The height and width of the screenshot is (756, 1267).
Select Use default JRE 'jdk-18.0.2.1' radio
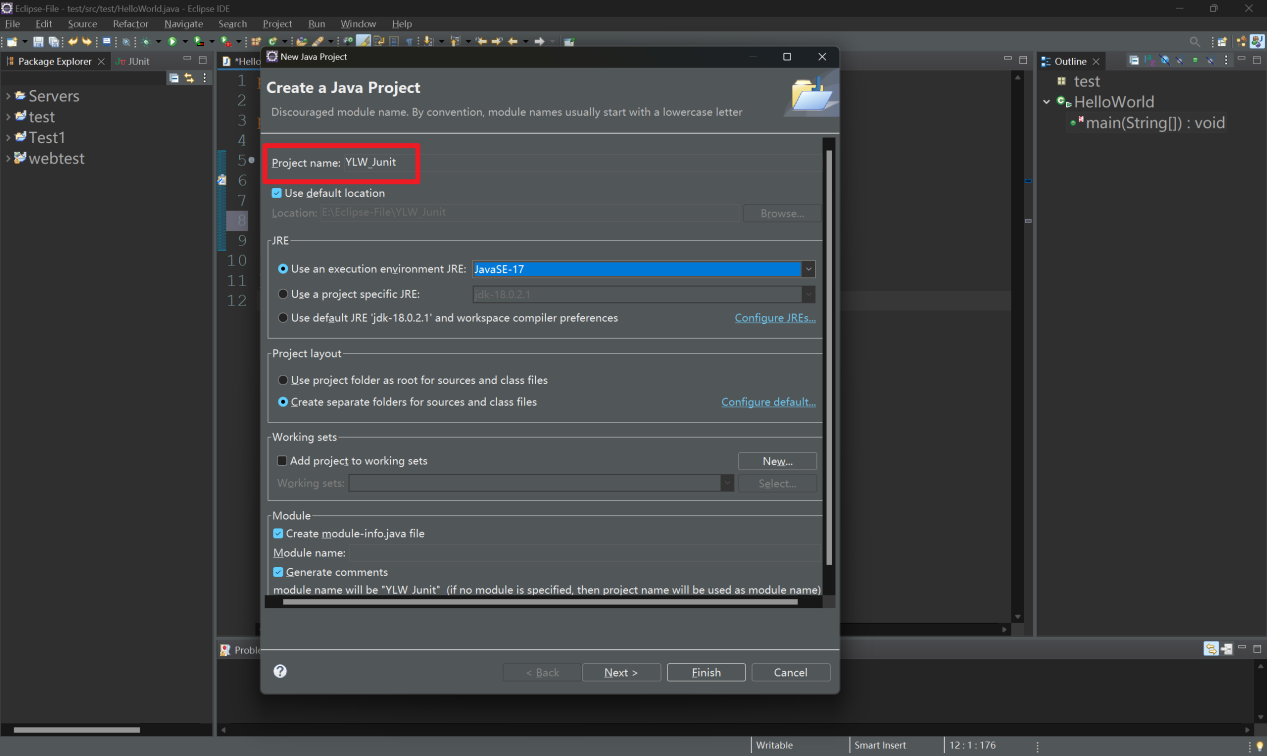283,318
